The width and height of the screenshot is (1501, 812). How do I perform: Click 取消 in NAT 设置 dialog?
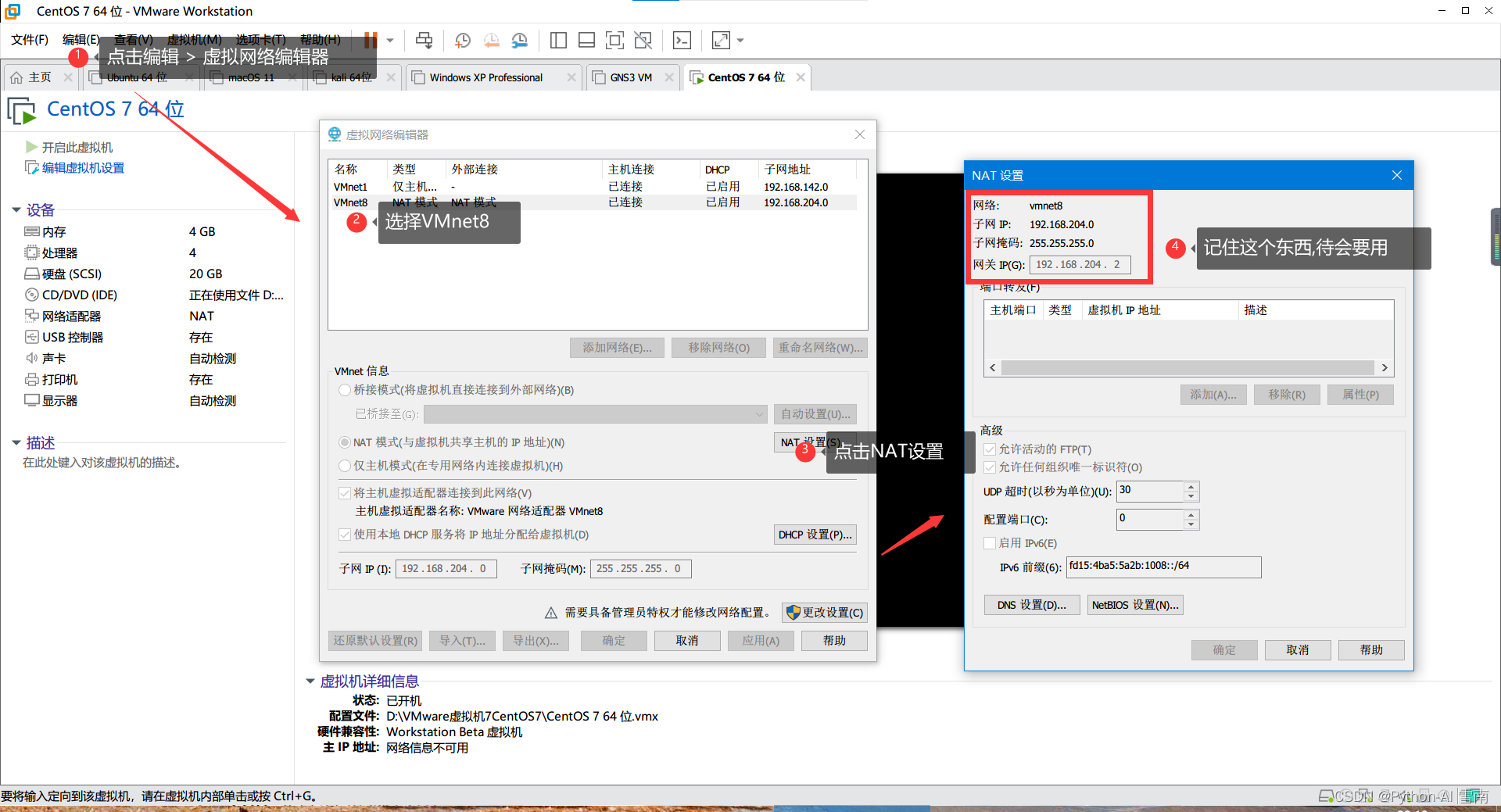pos(1298,650)
